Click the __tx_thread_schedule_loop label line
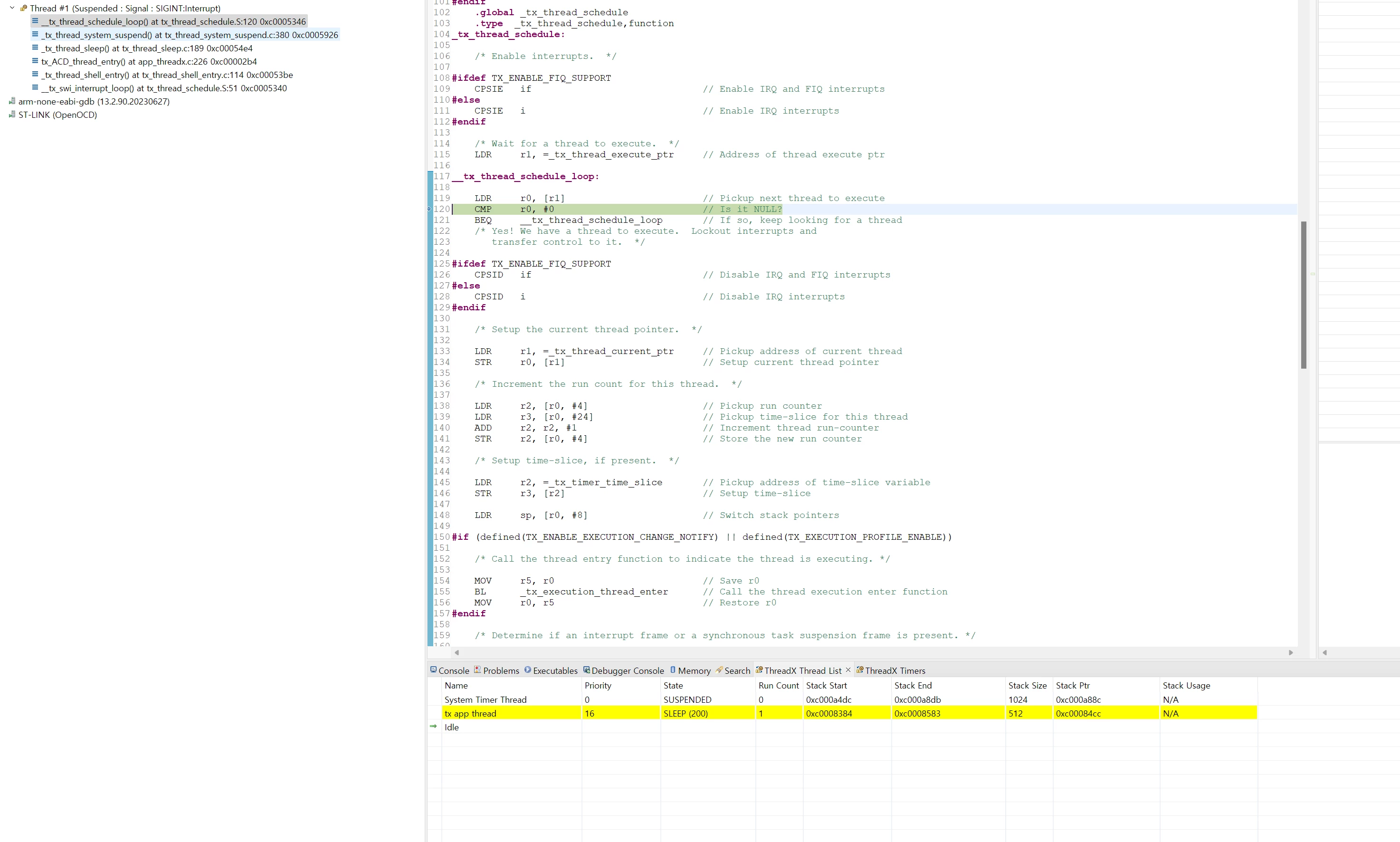Screen dimensions: 1400x842 click(x=525, y=176)
